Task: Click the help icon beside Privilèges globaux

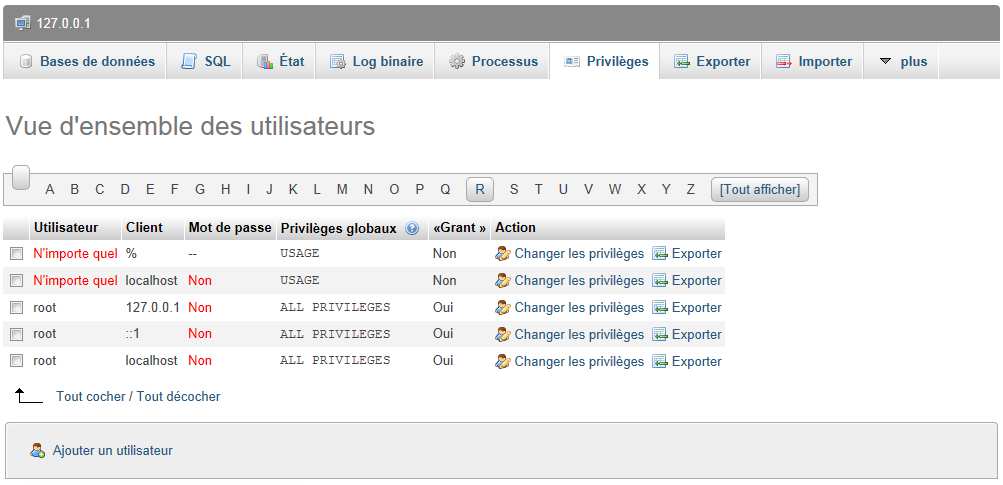Action: point(412,229)
